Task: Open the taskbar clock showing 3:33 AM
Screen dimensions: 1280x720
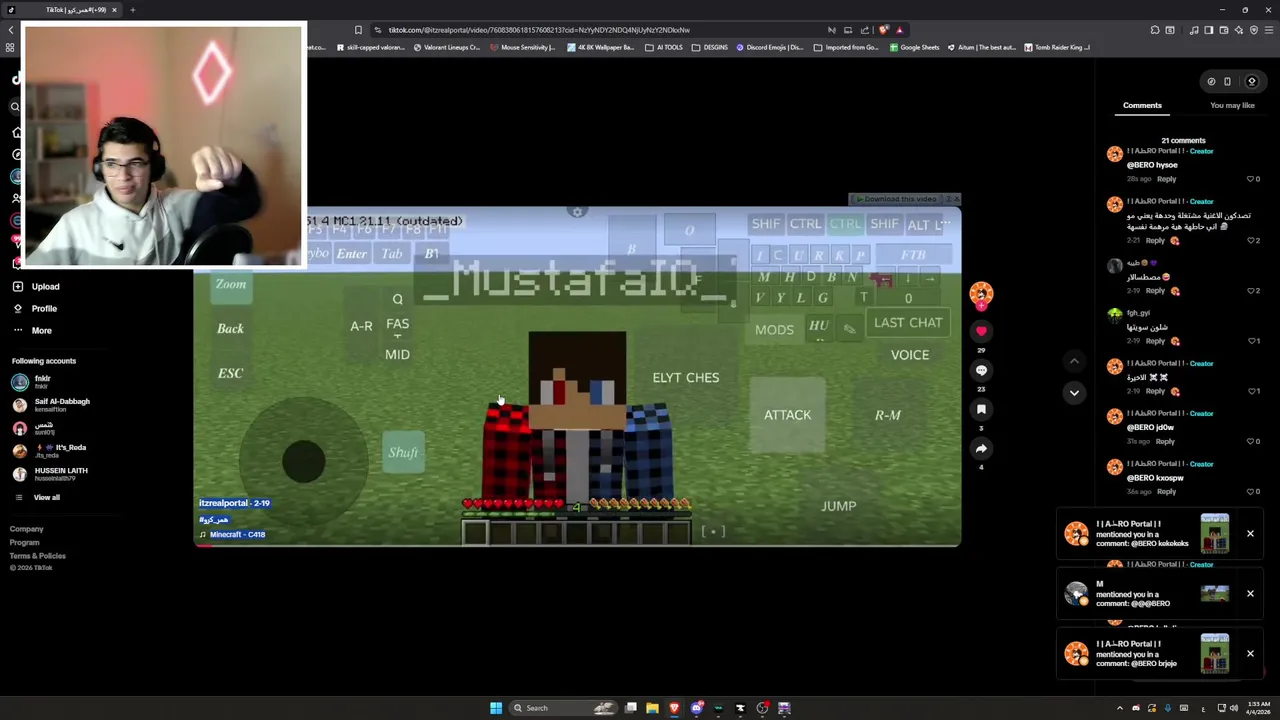Action: 1258,708
